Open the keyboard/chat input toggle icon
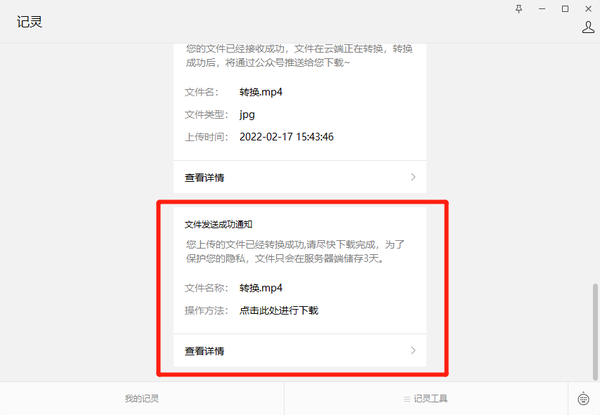The height and width of the screenshot is (415, 600). [x=583, y=399]
